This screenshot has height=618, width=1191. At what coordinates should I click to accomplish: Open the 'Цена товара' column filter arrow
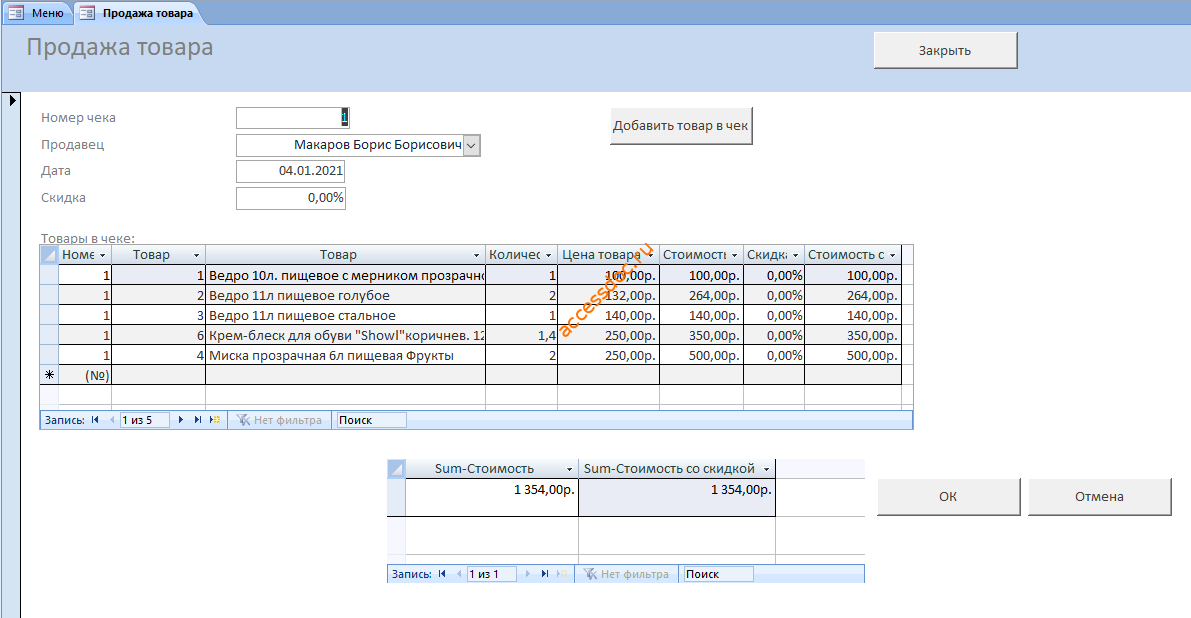click(x=651, y=255)
